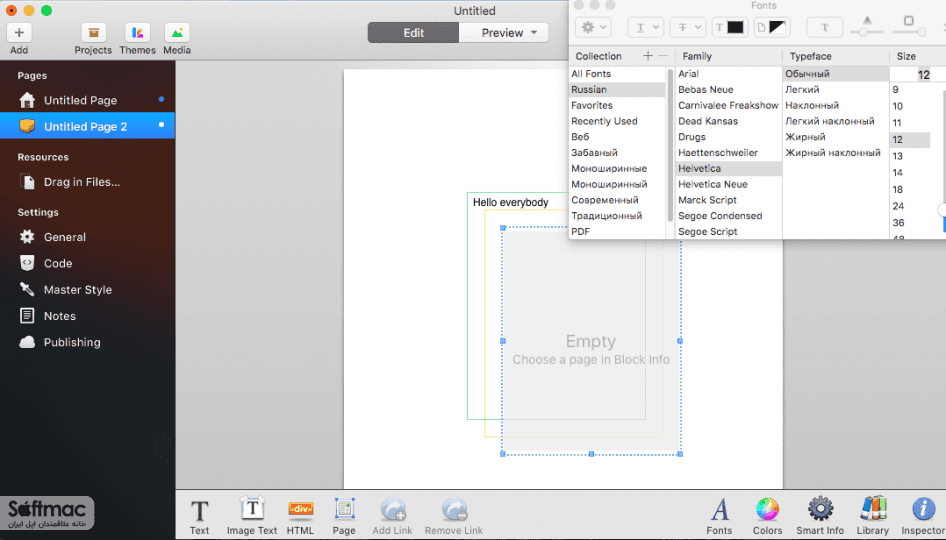Image resolution: width=946 pixels, height=540 pixels.
Task: Open Notes in sidebar
Action: tap(59, 316)
